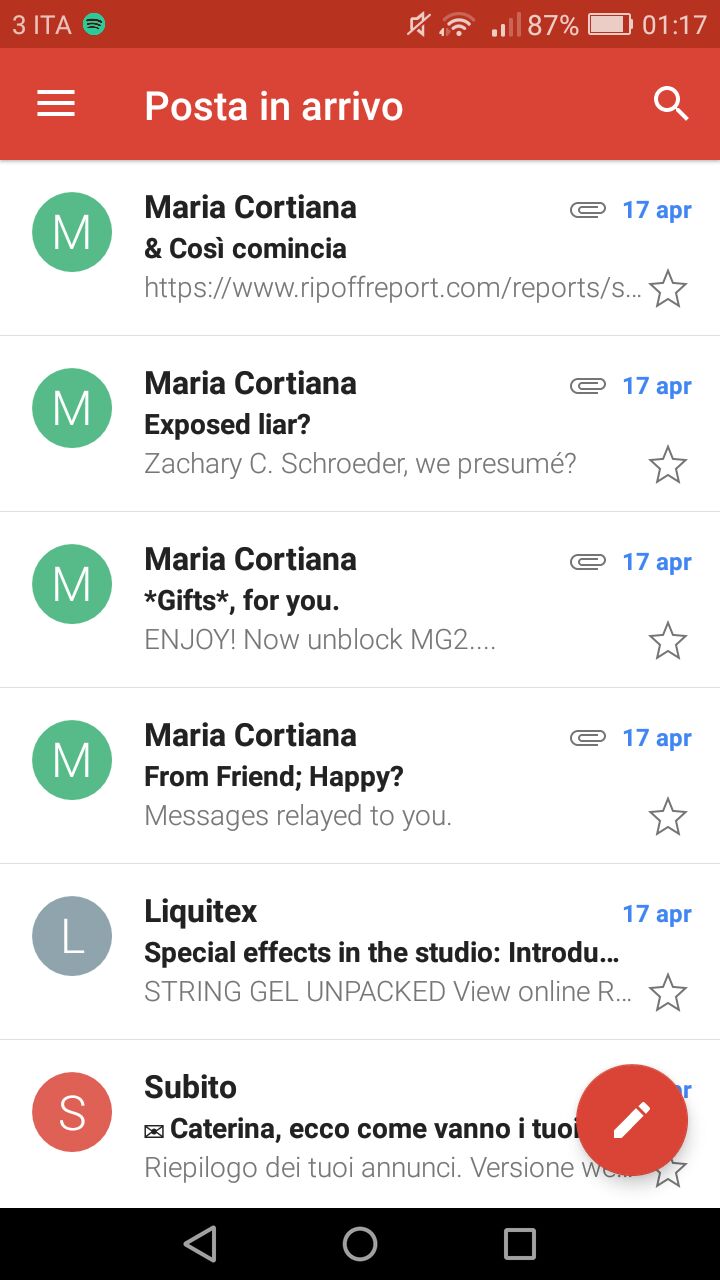
Task: Tap the 'Posta in arrivo' title
Action: 274,106
